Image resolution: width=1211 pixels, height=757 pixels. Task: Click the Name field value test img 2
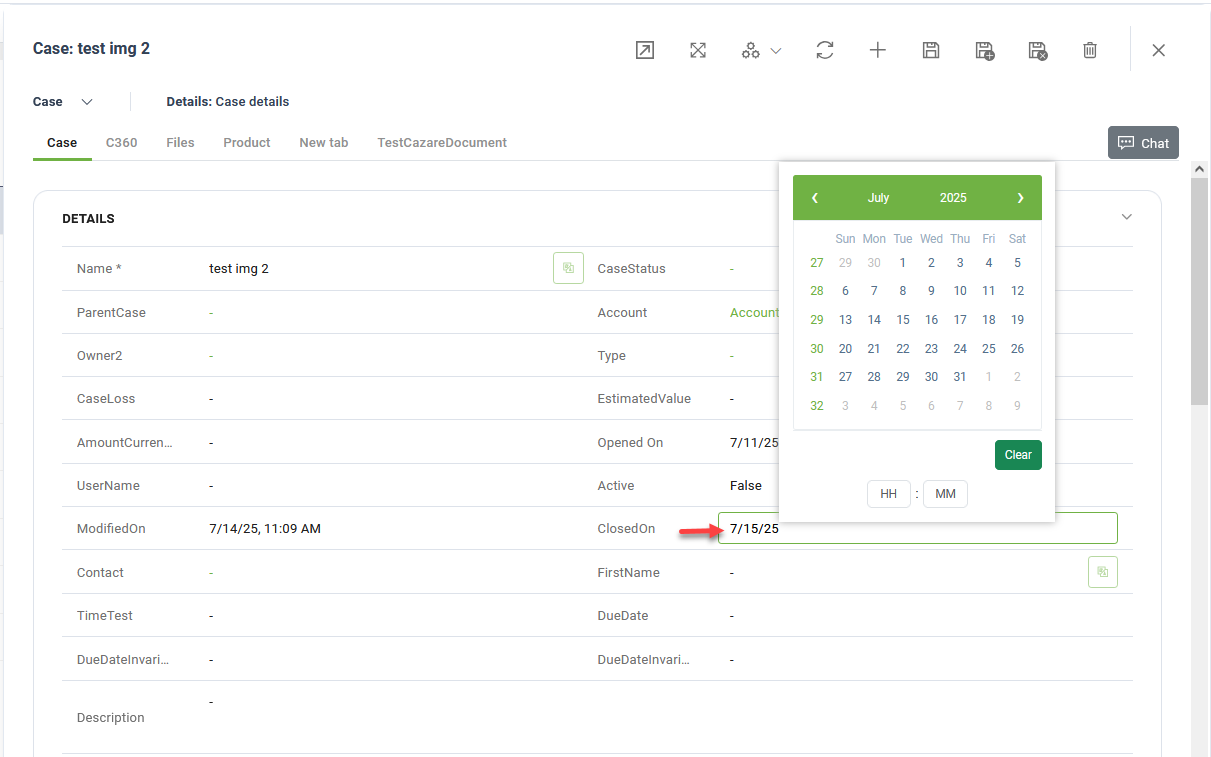239,269
